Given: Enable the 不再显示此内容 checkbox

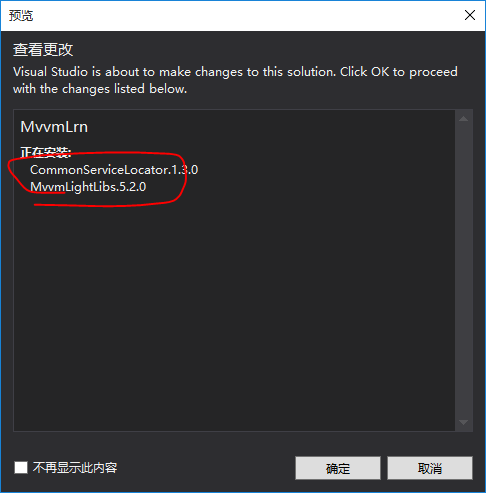Looking at the screenshot, I should 21,467.
